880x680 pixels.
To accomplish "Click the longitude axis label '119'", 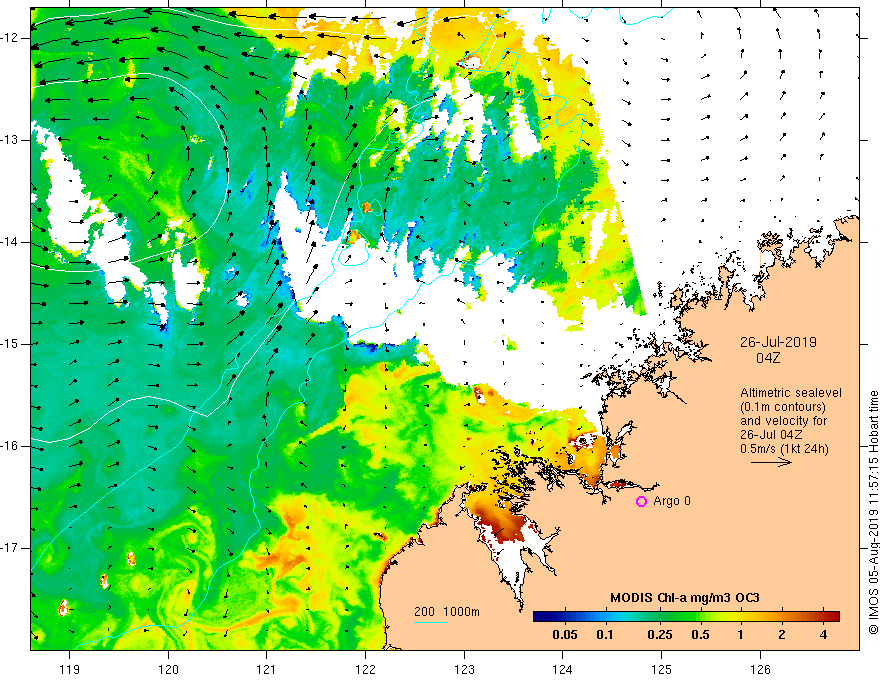I will pyautogui.click(x=70, y=669).
